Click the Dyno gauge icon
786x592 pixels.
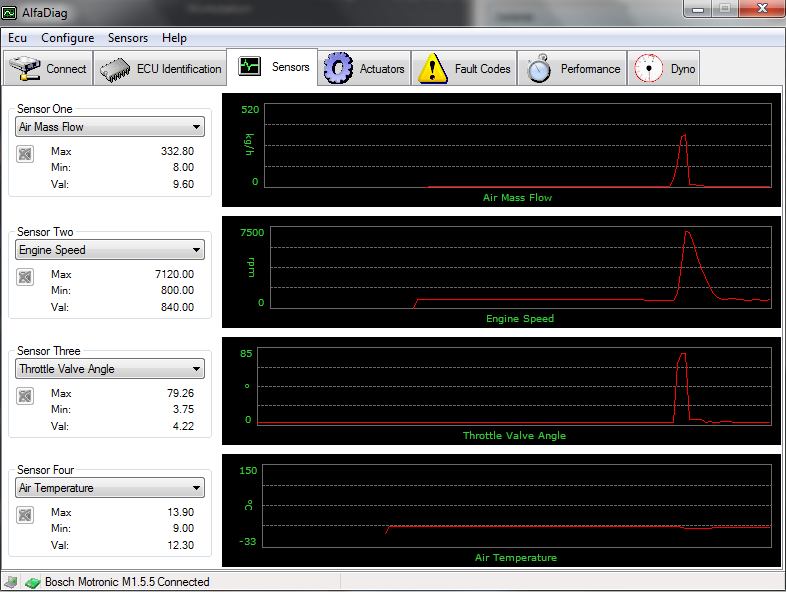click(x=650, y=69)
